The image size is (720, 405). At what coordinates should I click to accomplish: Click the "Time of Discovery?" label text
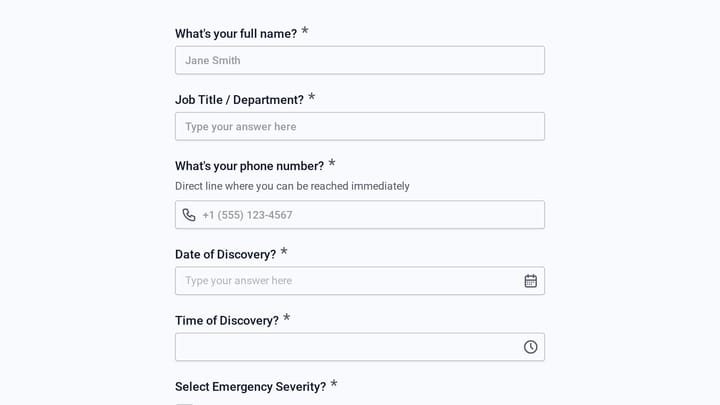227,321
